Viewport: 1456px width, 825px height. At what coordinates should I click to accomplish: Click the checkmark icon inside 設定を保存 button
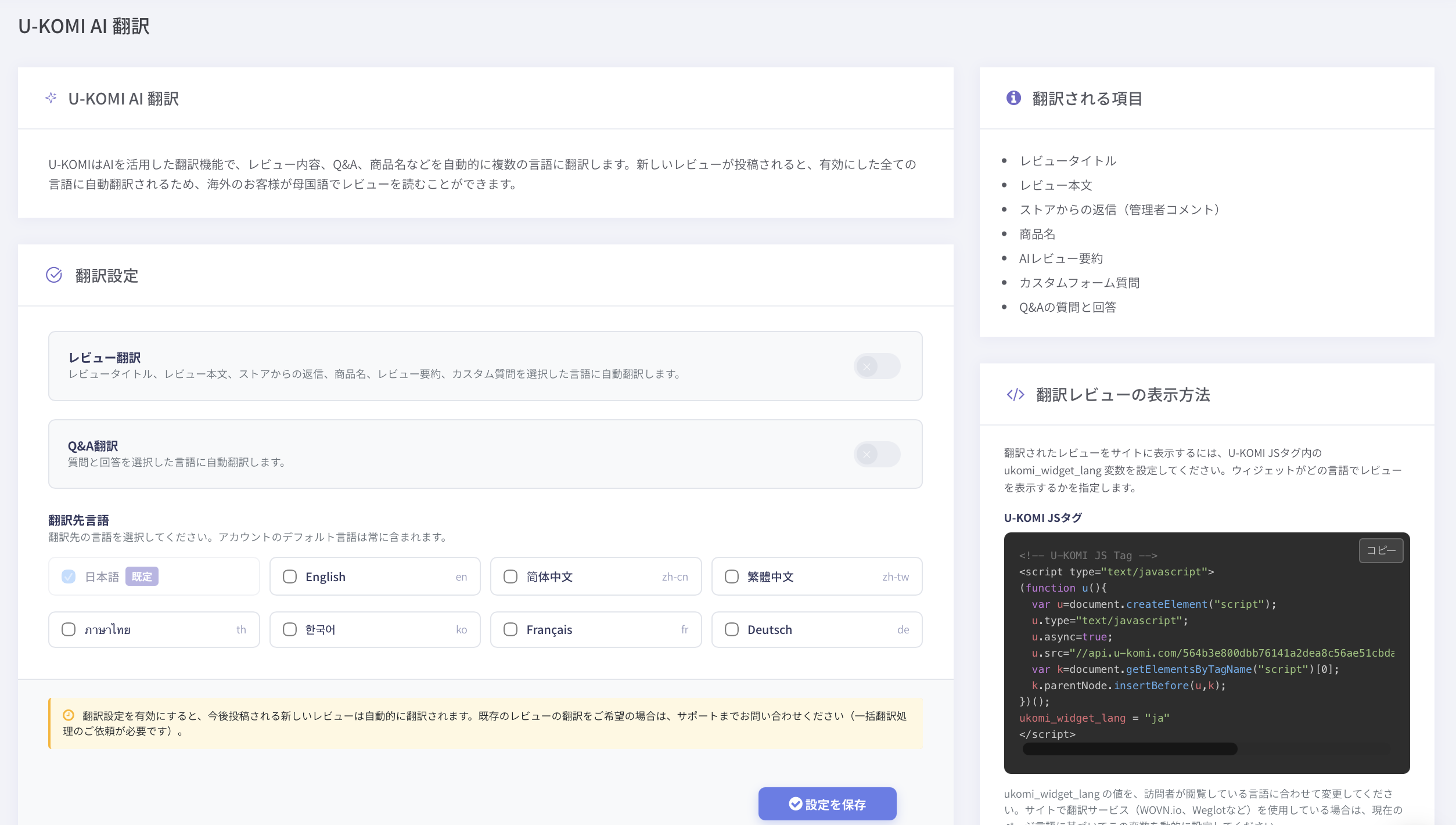coord(795,804)
